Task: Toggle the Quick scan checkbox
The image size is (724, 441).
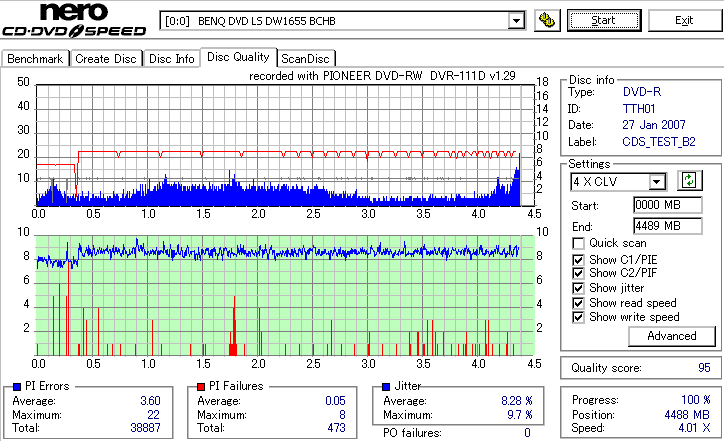Action: point(578,243)
